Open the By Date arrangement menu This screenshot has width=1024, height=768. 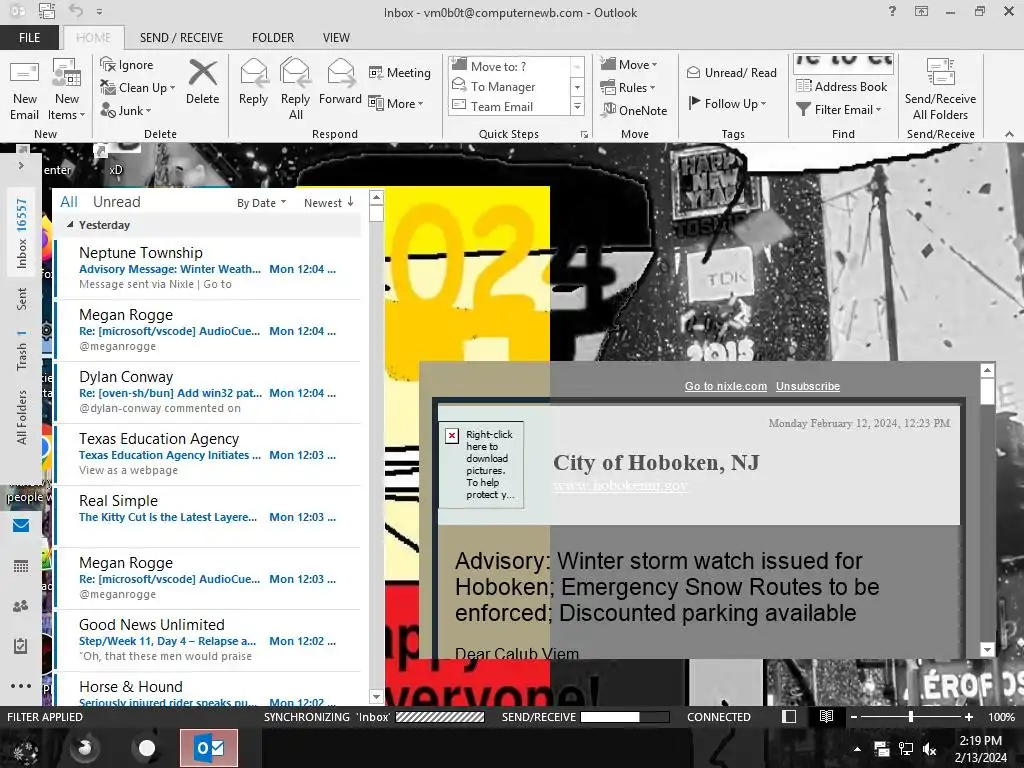pyautogui.click(x=261, y=203)
